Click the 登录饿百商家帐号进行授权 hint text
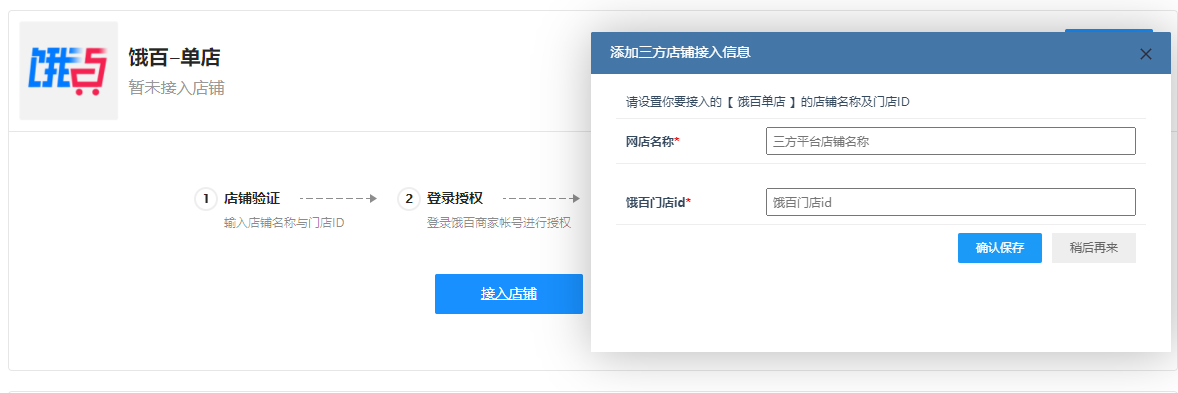This screenshot has width=1178, height=393. click(499, 223)
